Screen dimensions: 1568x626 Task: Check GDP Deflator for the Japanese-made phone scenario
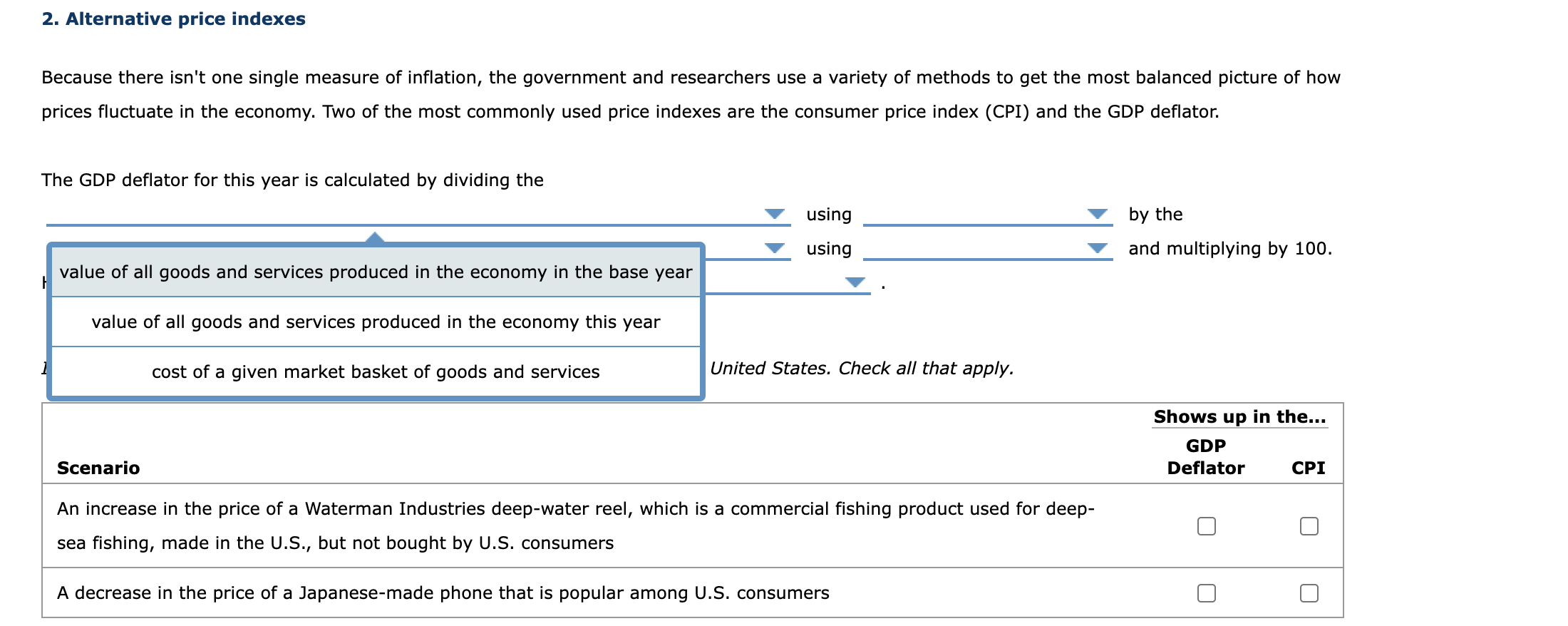(x=1206, y=592)
